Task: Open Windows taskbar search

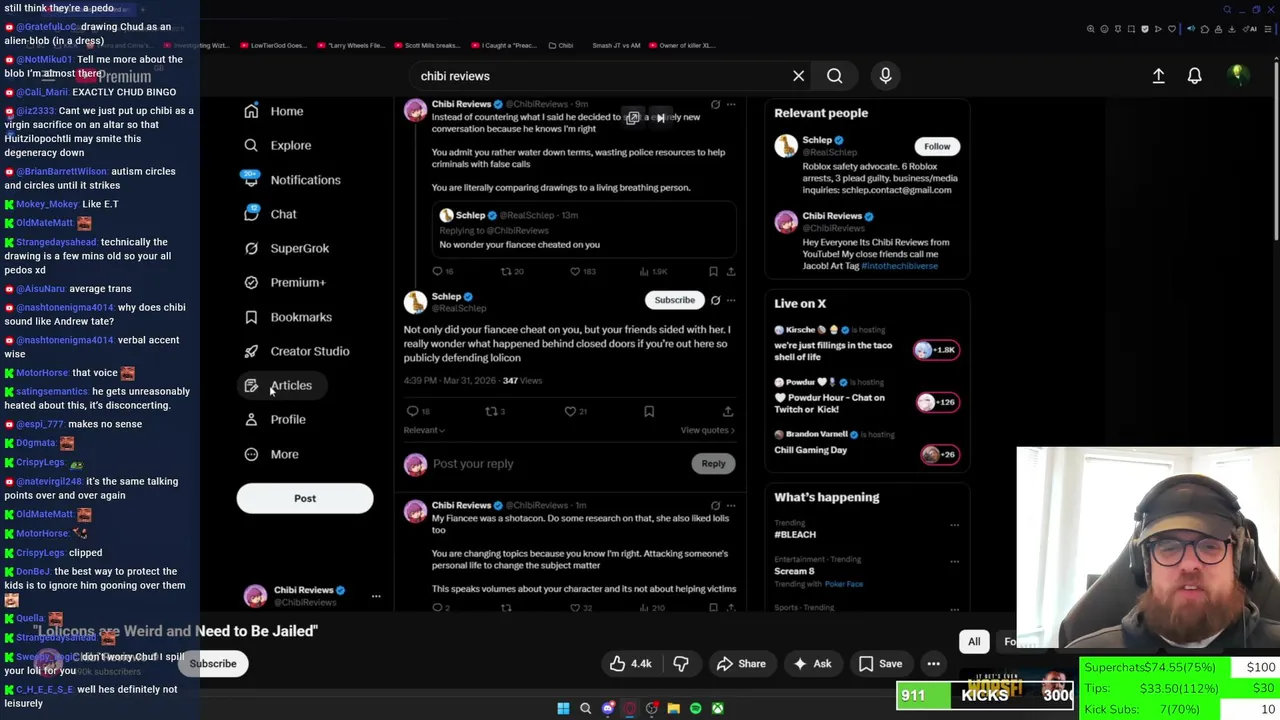Action: click(x=585, y=708)
